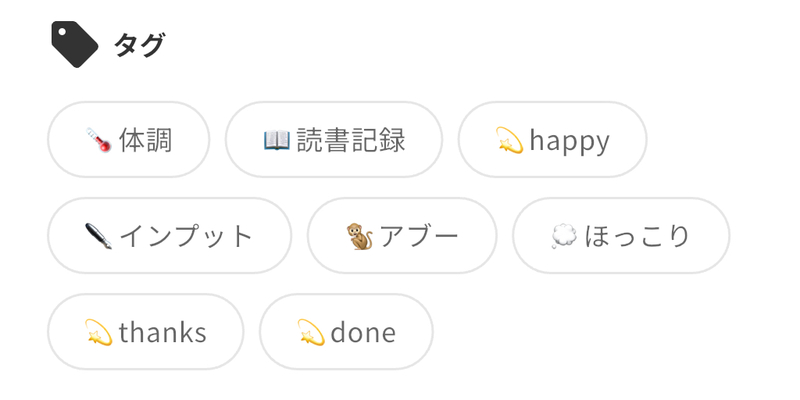
Task: Click the dizzy star emoji beside done
Action: click(x=311, y=332)
